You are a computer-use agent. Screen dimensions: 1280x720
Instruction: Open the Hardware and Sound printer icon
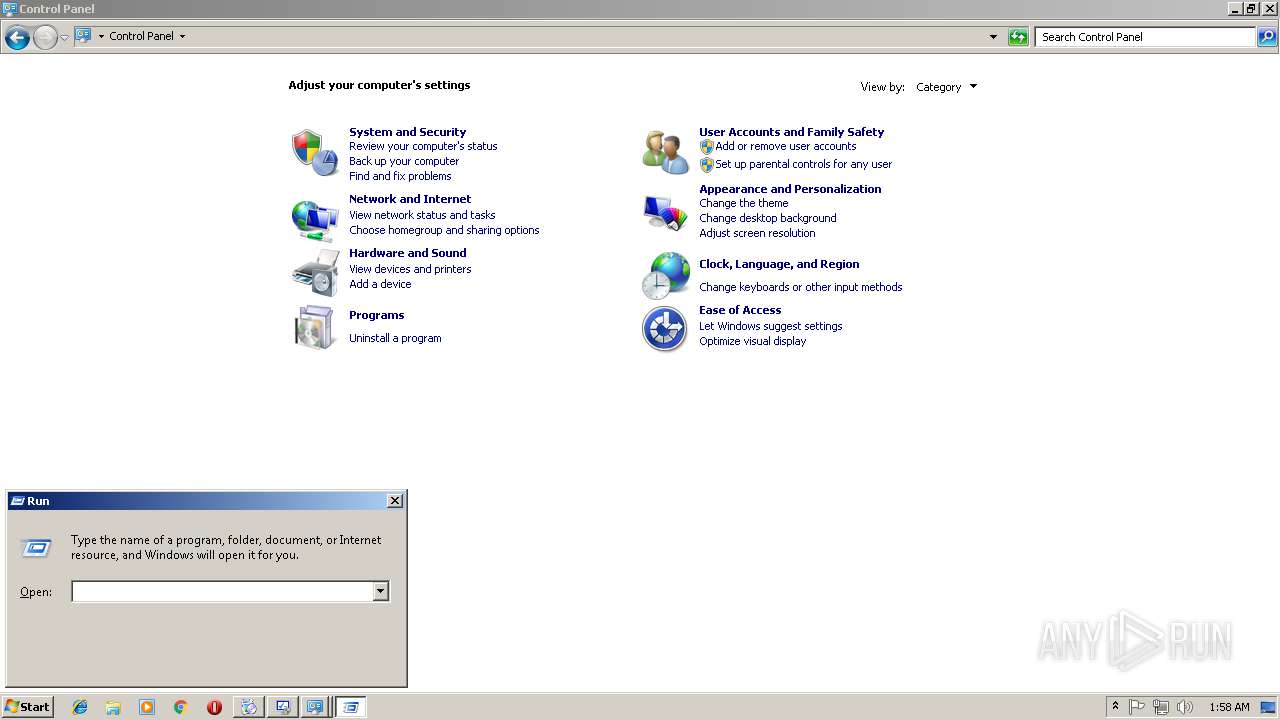pyautogui.click(x=315, y=273)
